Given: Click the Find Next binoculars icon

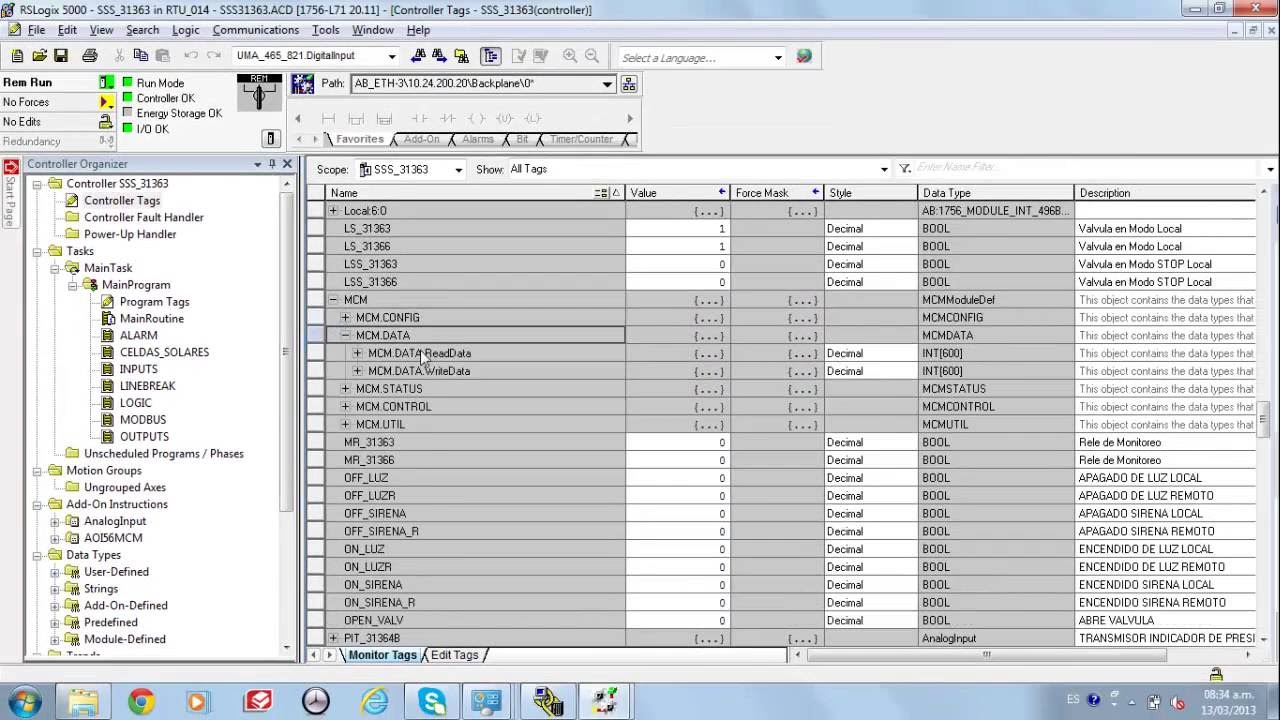Looking at the screenshot, I should (x=439, y=56).
